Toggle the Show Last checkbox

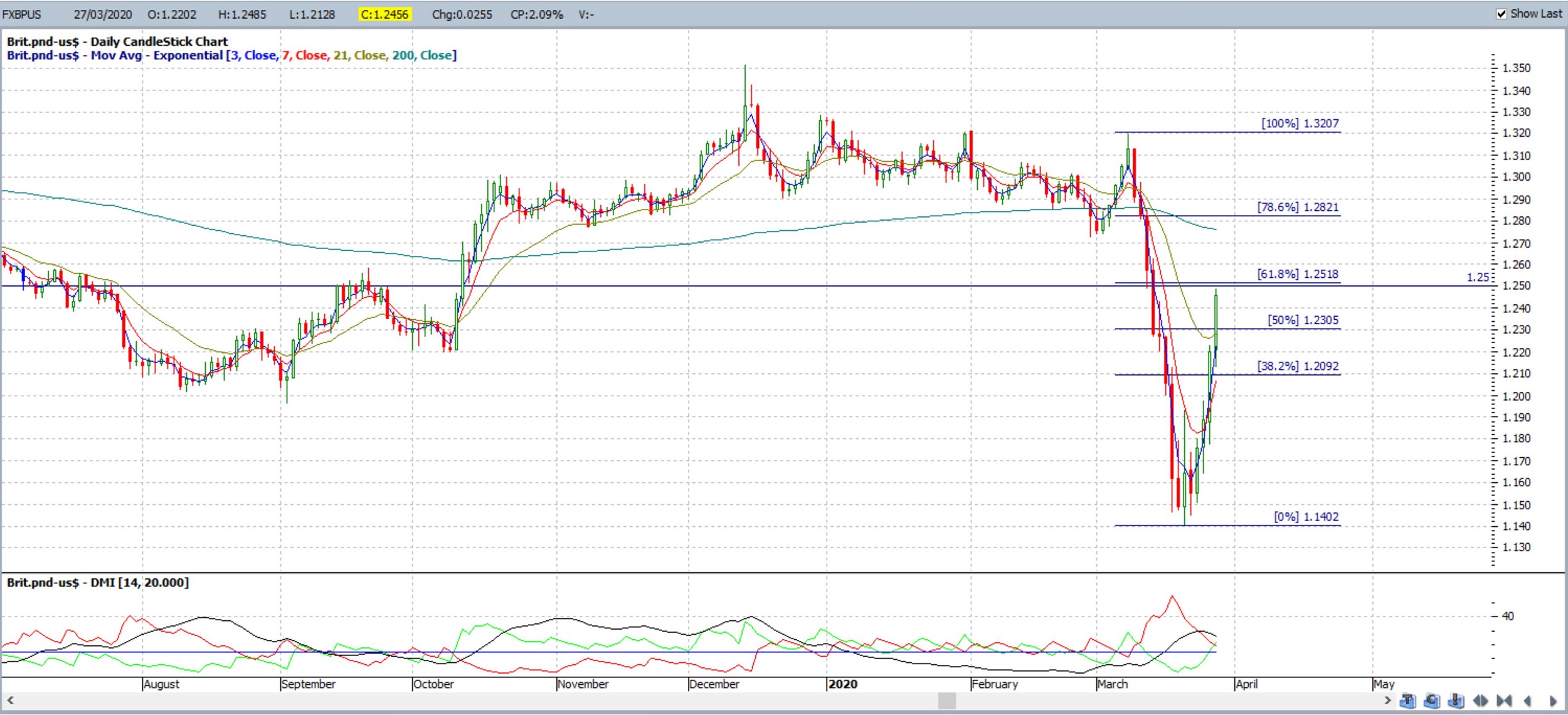(1502, 14)
